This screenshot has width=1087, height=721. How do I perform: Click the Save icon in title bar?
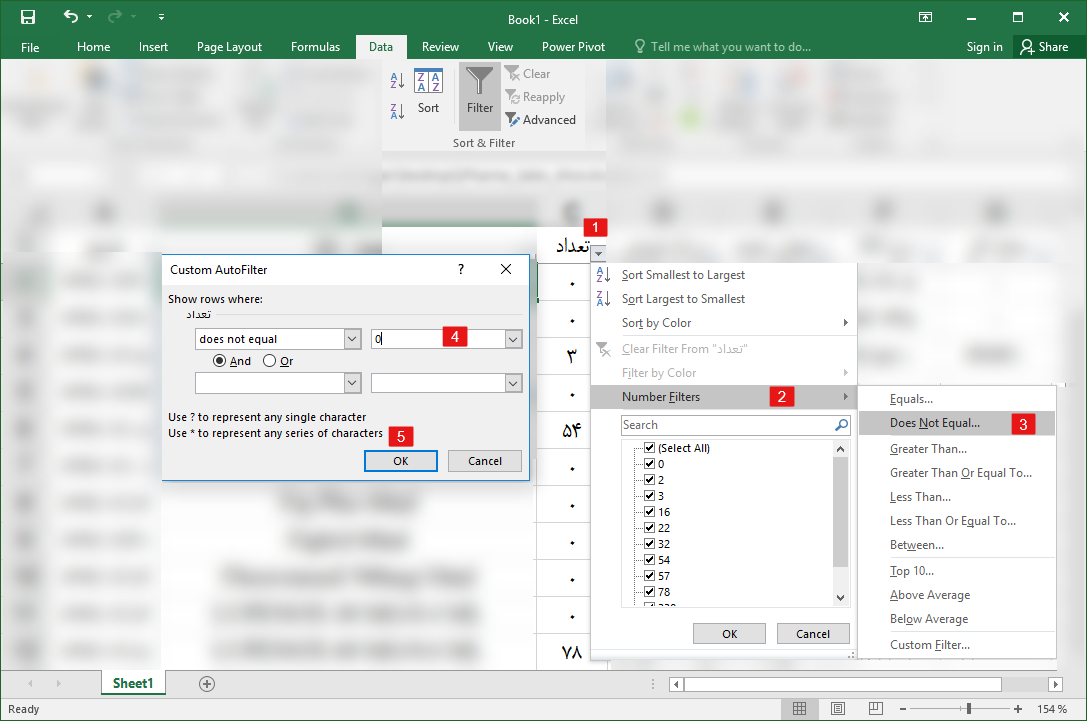tap(28, 17)
